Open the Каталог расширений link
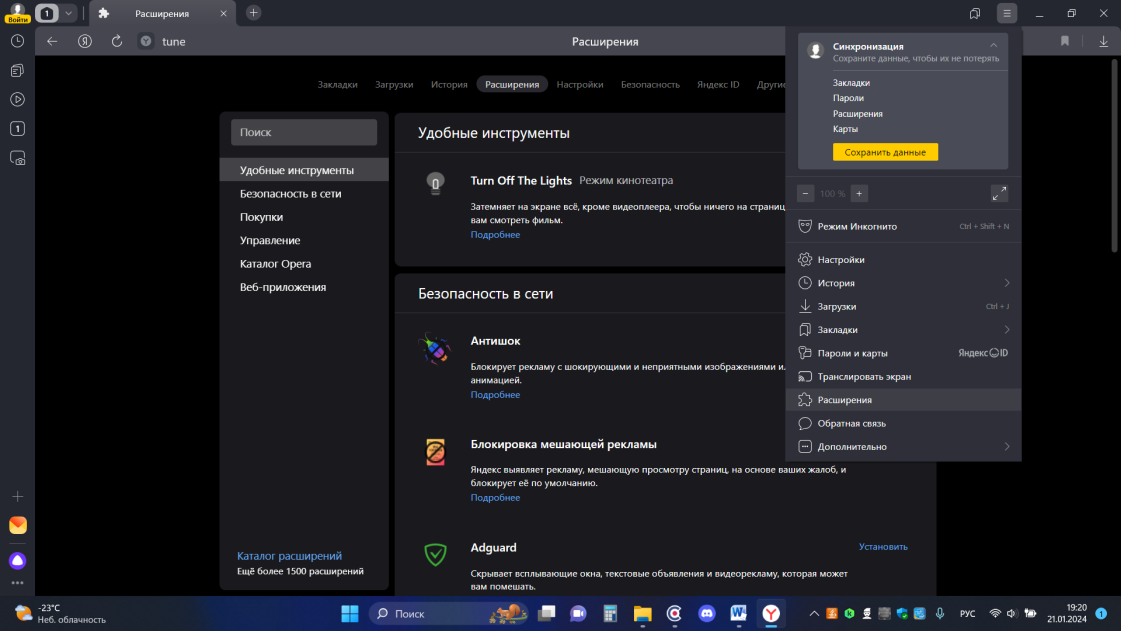The width and height of the screenshot is (1121, 631). (289, 556)
